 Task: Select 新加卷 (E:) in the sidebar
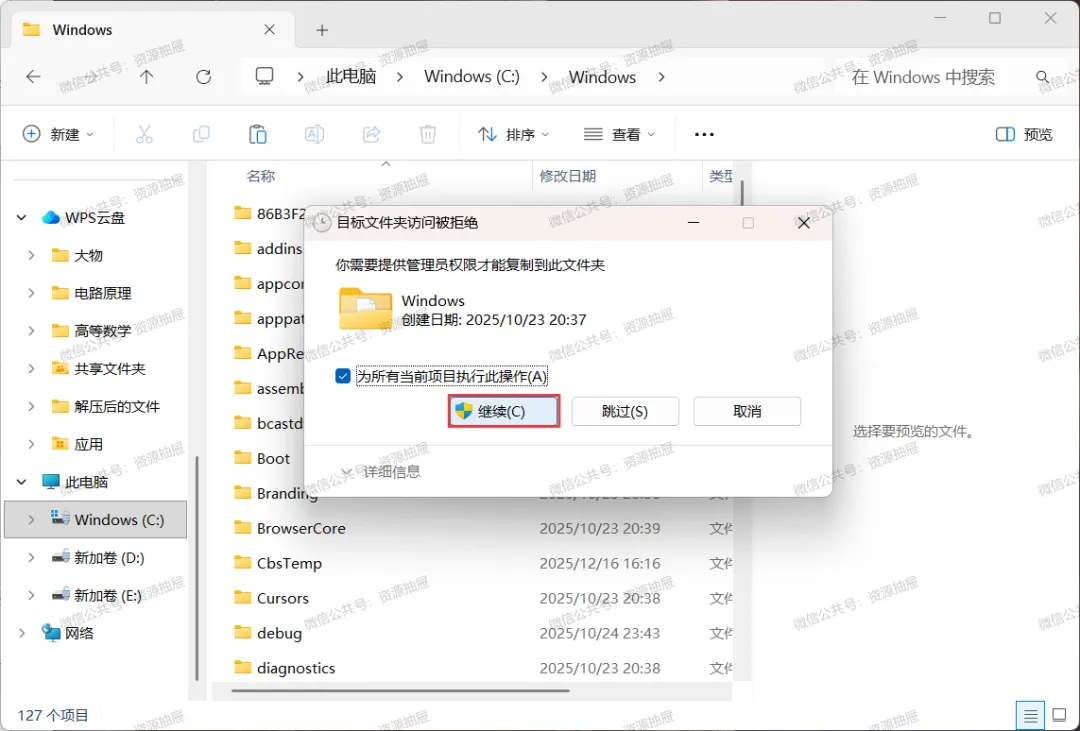point(97,595)
